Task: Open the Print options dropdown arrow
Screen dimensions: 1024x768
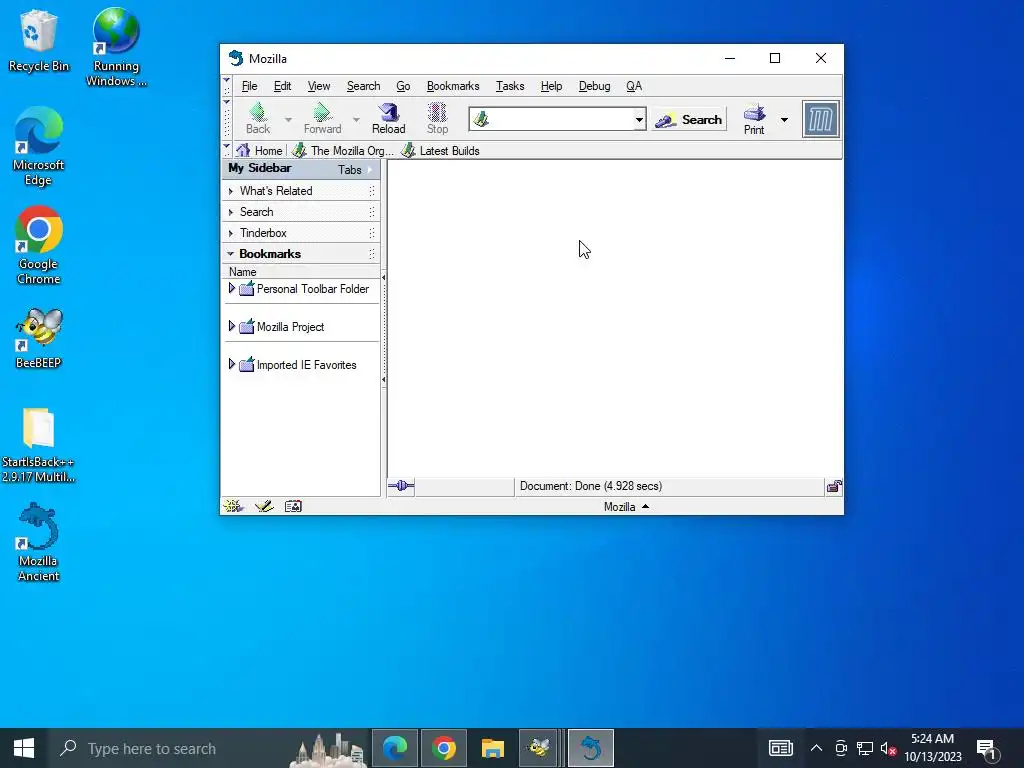Action: [x=784, y=120]
